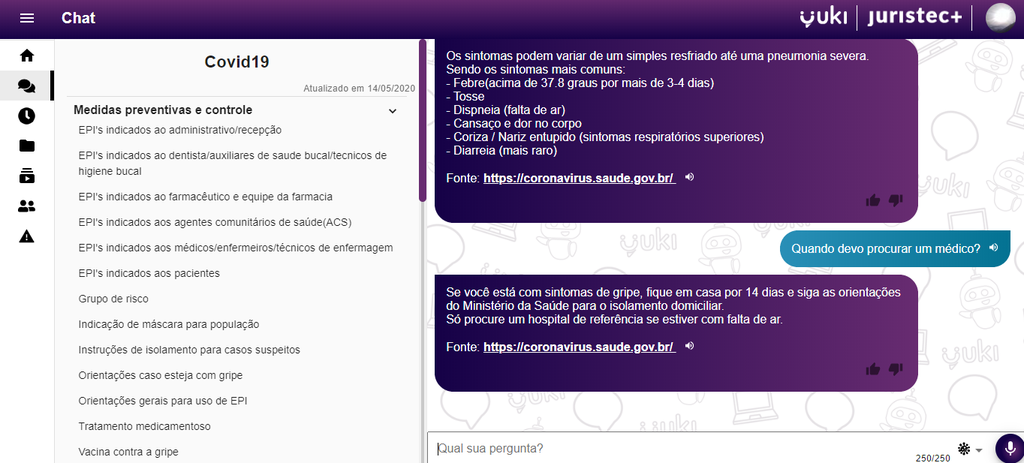Viewport: 1024px width, 463px height.
Task: Click the Chat header title
Action: 78,18
